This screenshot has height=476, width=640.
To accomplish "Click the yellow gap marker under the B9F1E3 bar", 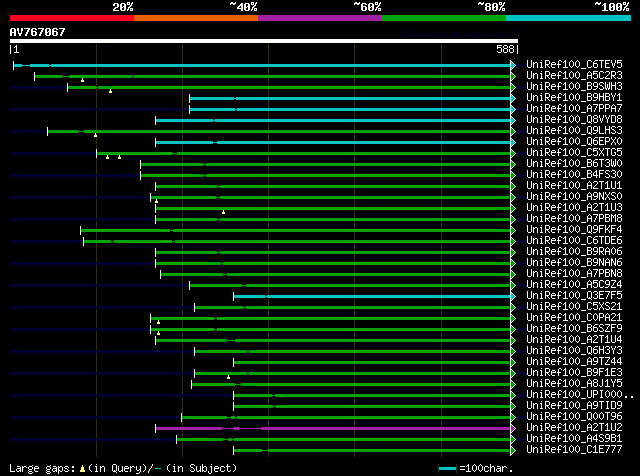I will pos(228,377).
